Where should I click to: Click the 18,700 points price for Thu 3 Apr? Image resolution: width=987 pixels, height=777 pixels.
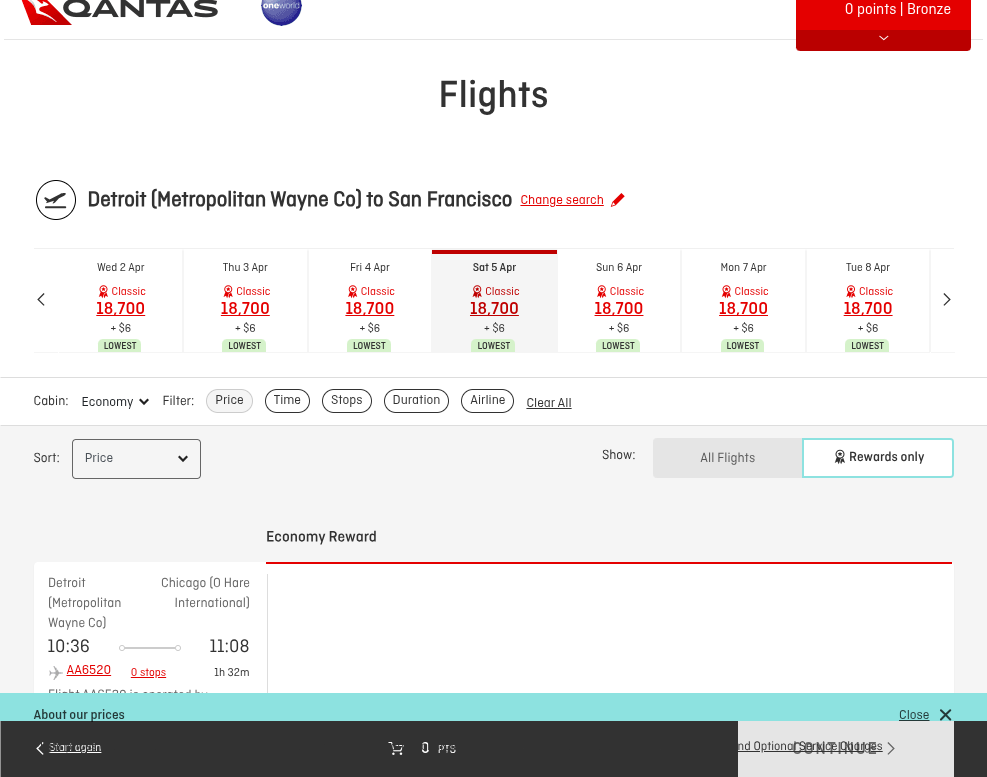(x=245, y=309)
